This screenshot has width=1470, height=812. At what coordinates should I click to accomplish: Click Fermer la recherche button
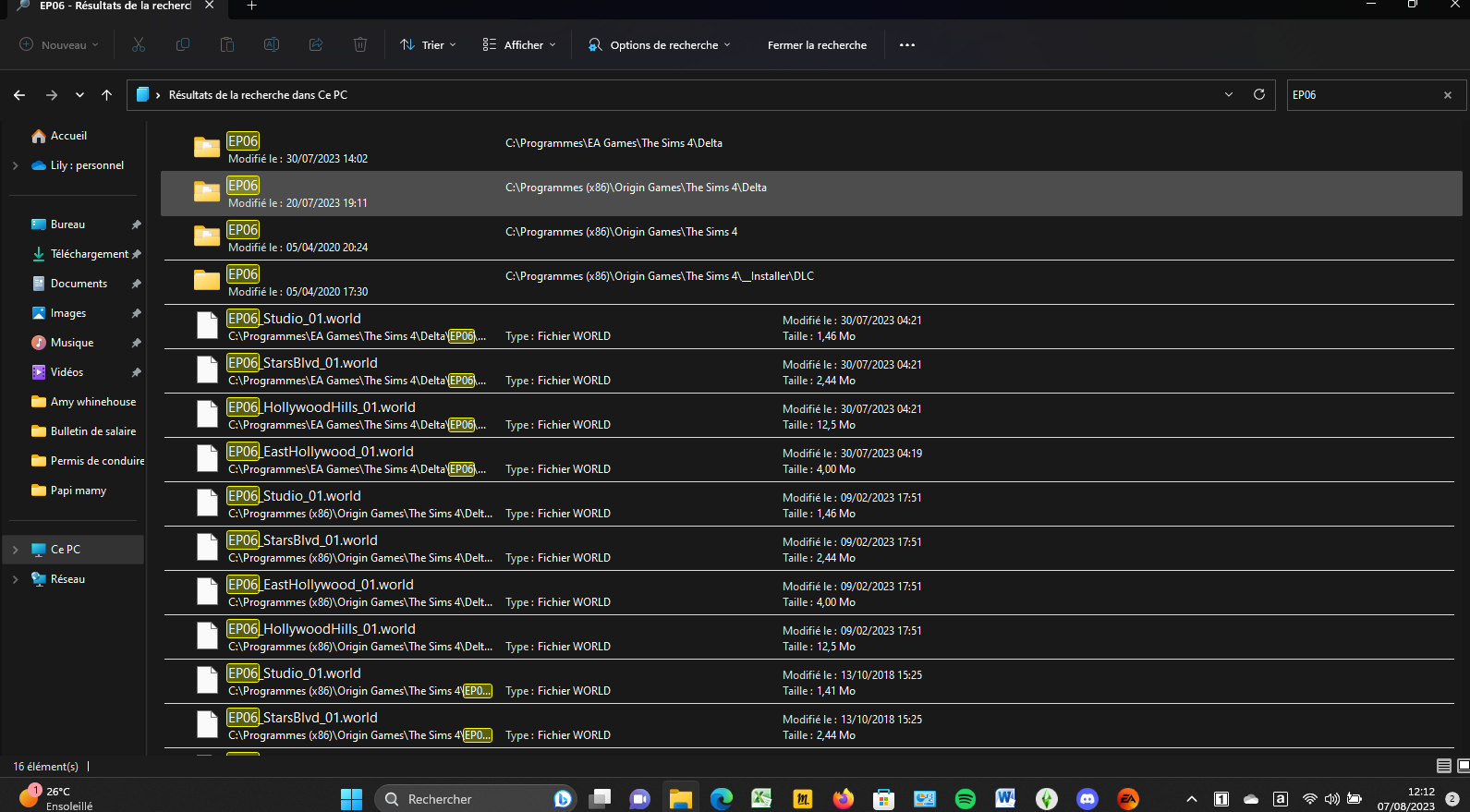[x=817, y=44]
